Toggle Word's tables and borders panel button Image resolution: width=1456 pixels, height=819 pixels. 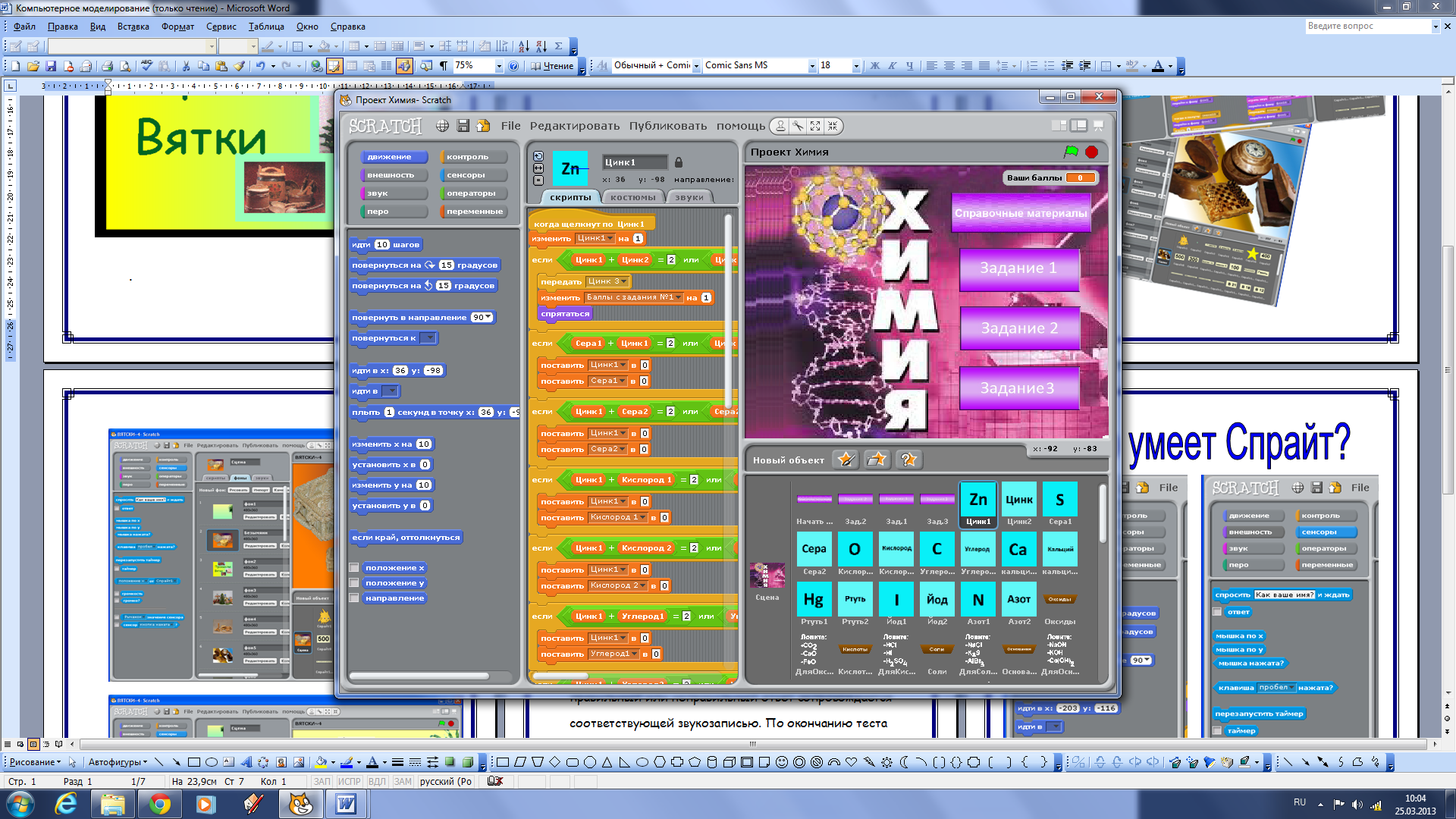click(334, 66)
